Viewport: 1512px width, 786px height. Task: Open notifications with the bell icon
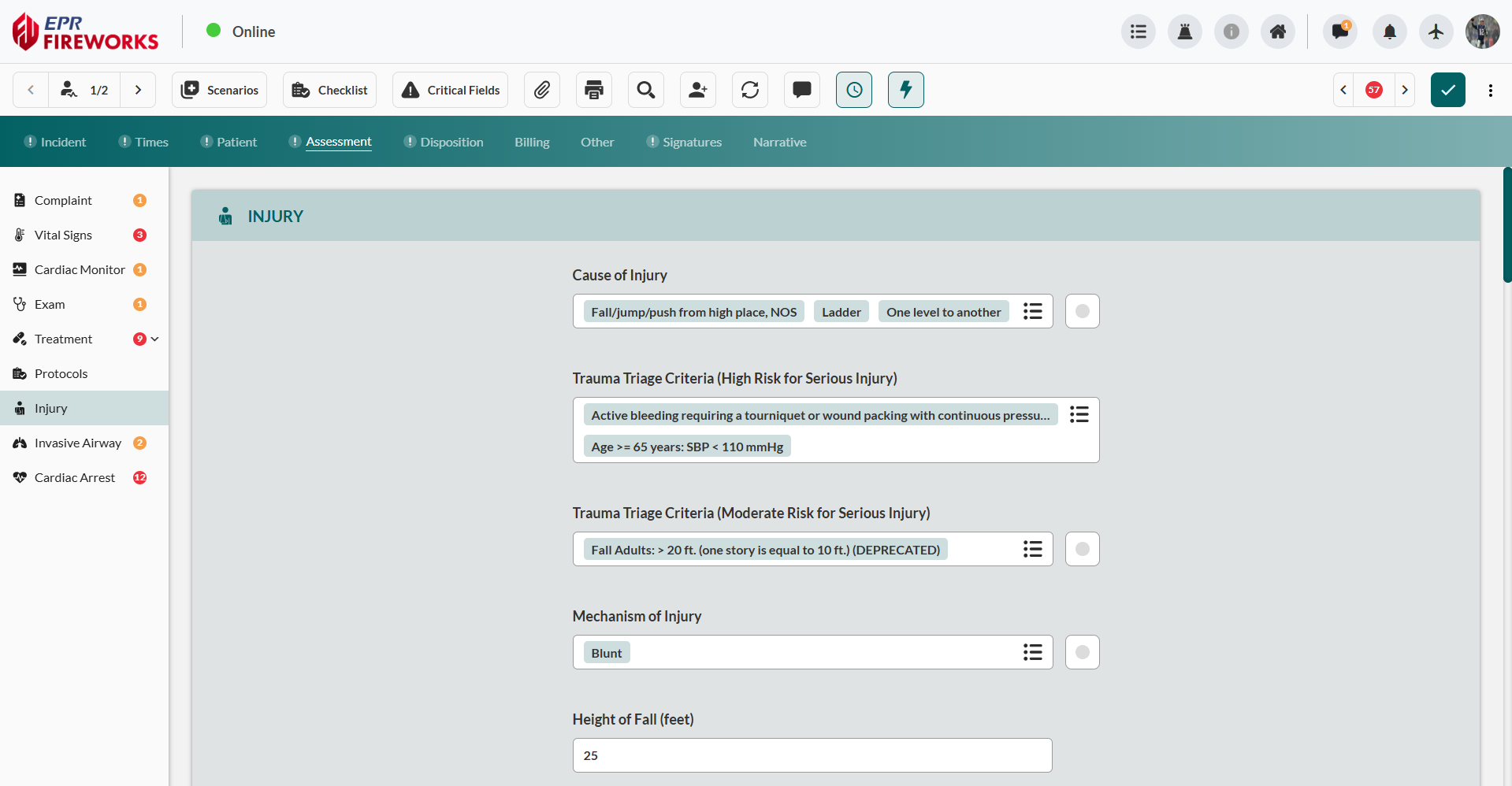(1389, 32)
